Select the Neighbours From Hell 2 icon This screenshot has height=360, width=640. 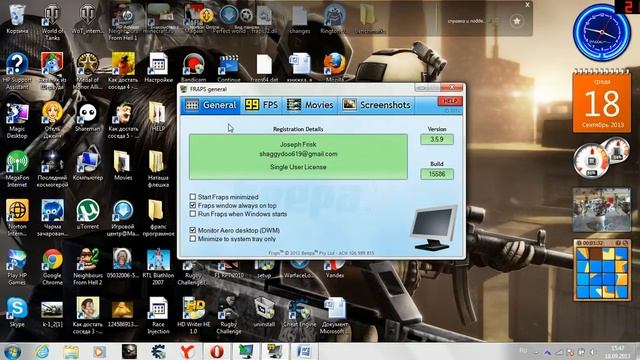(x=87, y=267)
